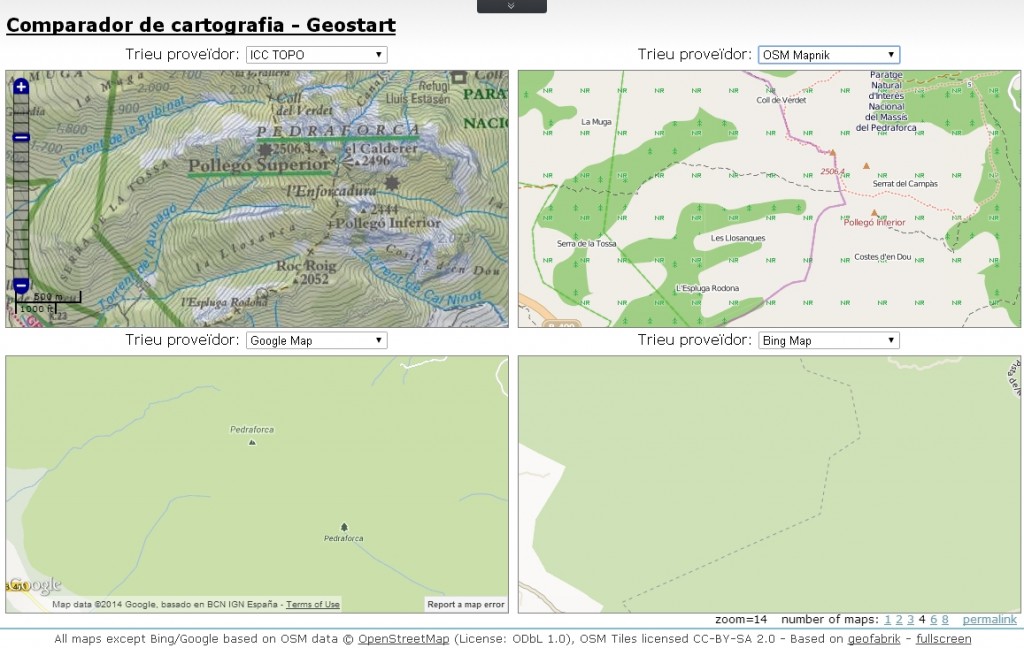
Task: Click the Serrat del Campàs peak triangle
Action: coord(867,166)
